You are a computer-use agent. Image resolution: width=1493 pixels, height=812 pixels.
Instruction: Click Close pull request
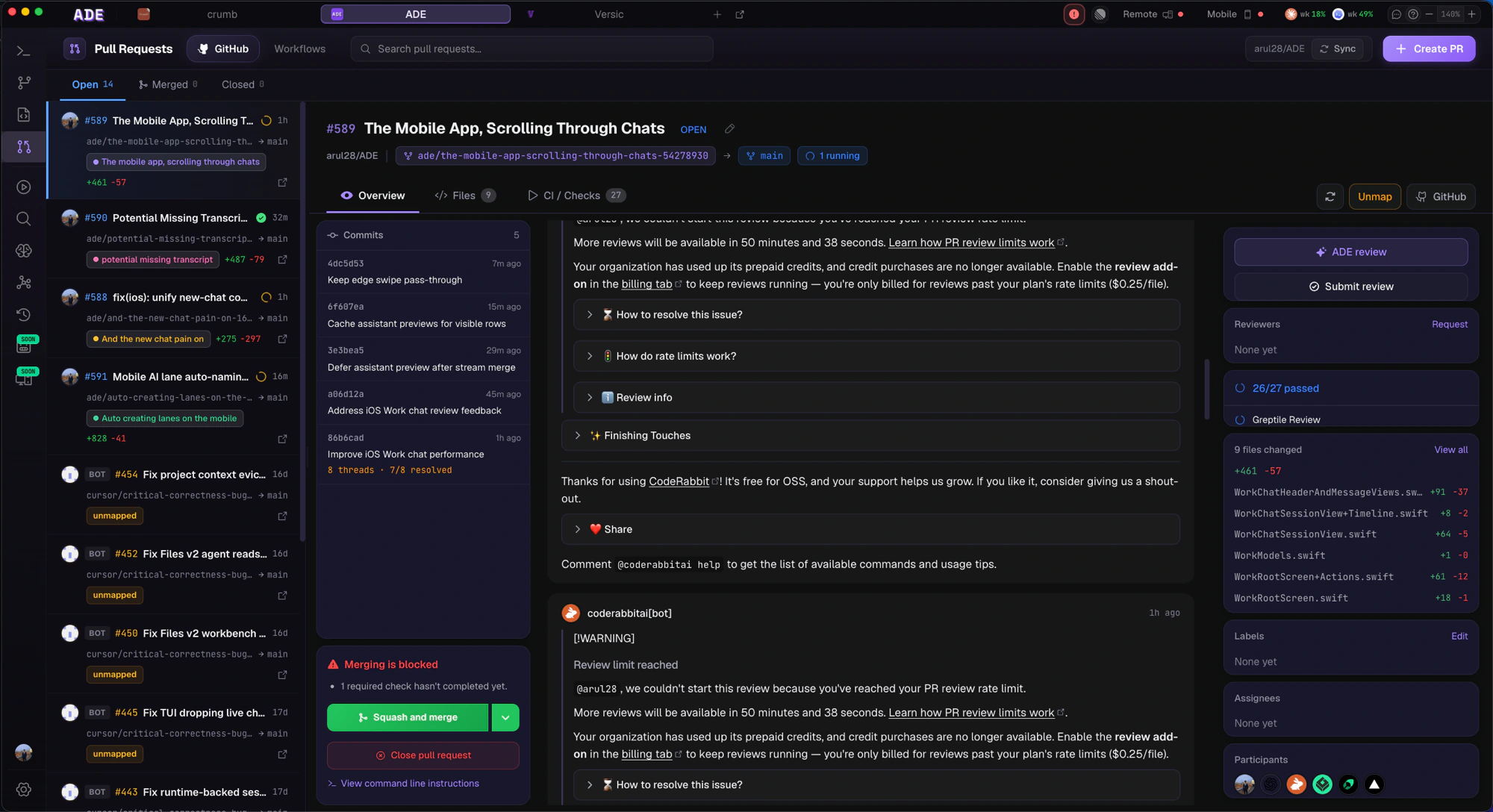click(423, 756)
